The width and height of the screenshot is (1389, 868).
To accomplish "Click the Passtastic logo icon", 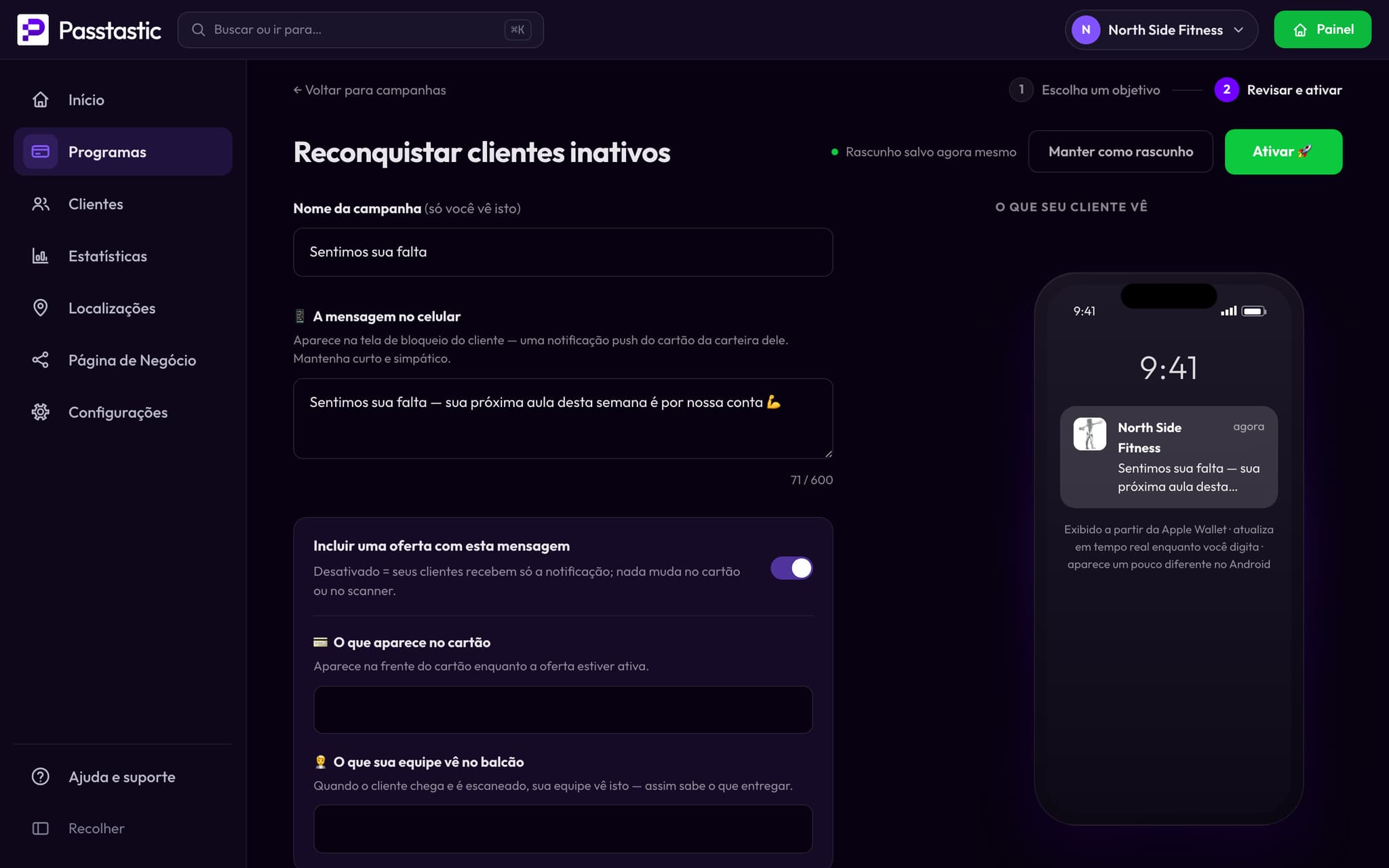I will [33, 30].
